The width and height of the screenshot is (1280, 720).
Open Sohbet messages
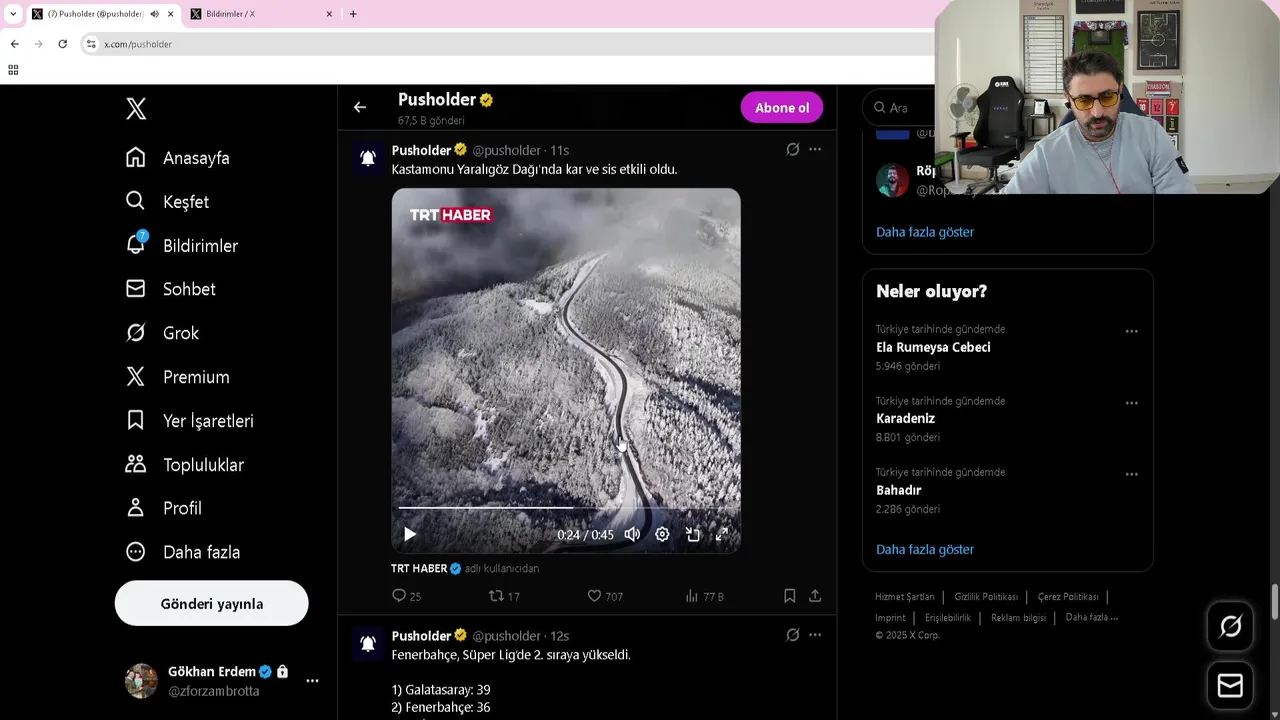(x=171, y=289)
